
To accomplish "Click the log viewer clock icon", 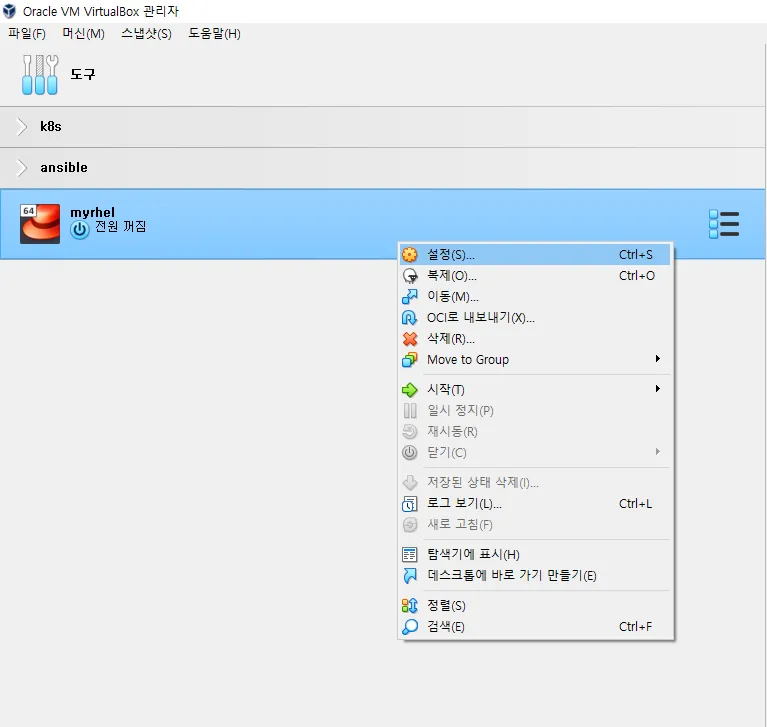I will 409,504.
